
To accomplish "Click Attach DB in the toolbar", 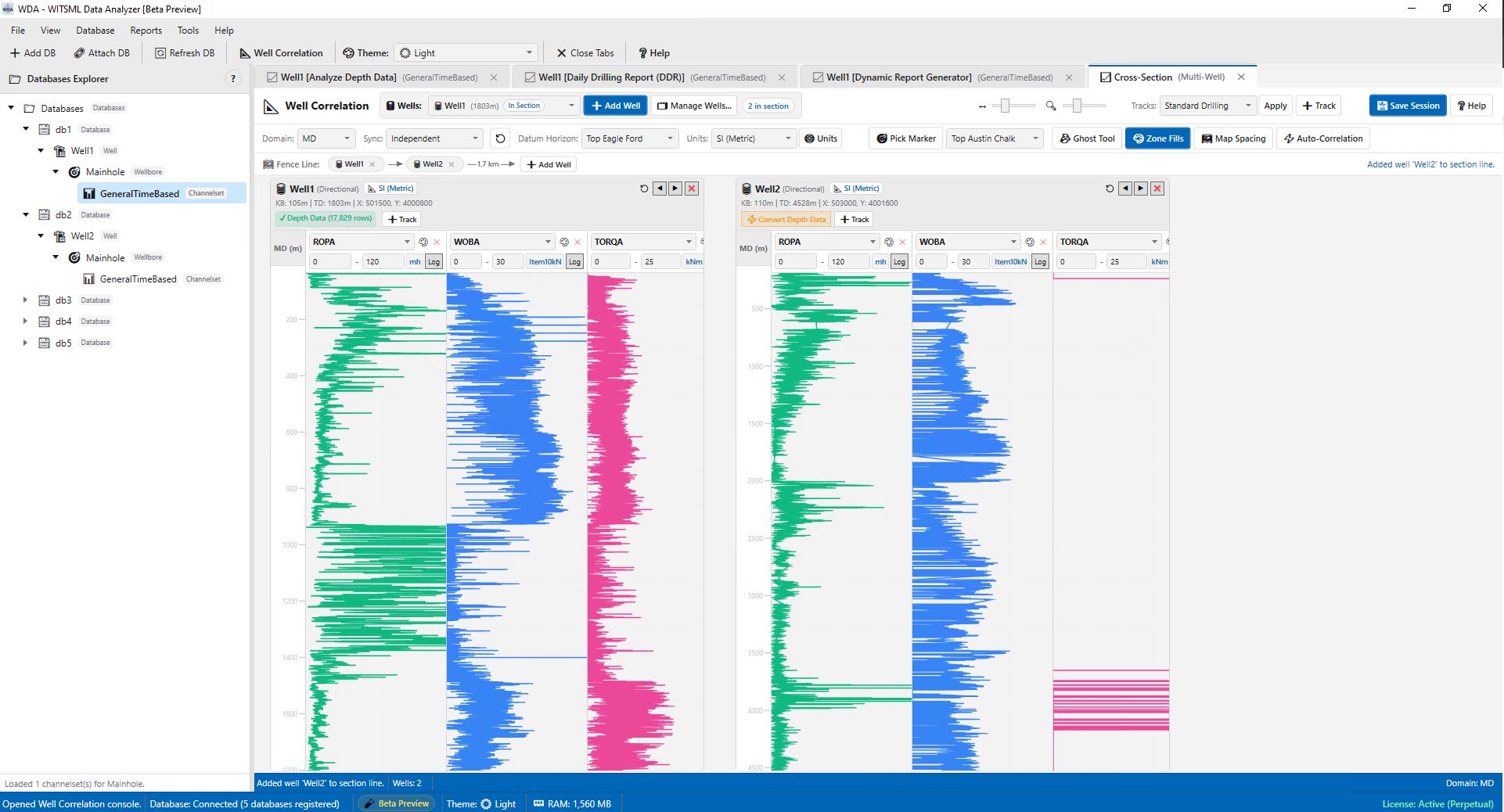I will [102, 53].
